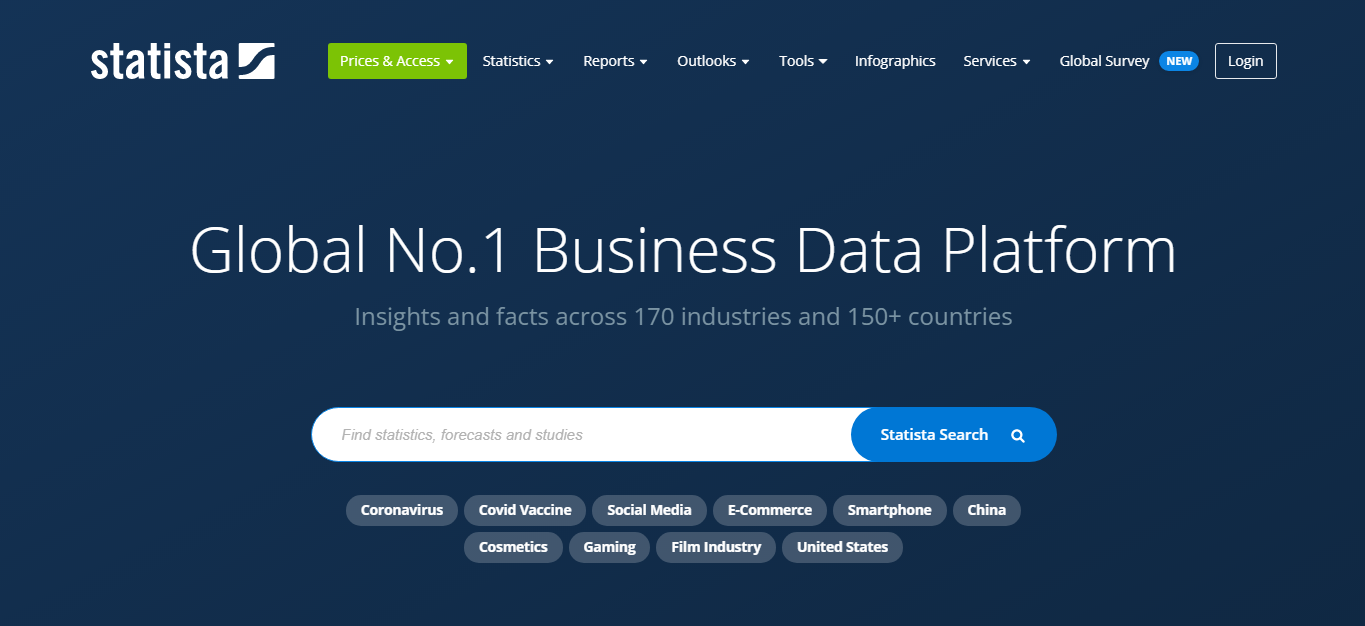Image resolution: width=1365 pixels, height=626 pixels.
Task: Expand the Tools menu
Action: pyautogui.click(x=803, y=61)
